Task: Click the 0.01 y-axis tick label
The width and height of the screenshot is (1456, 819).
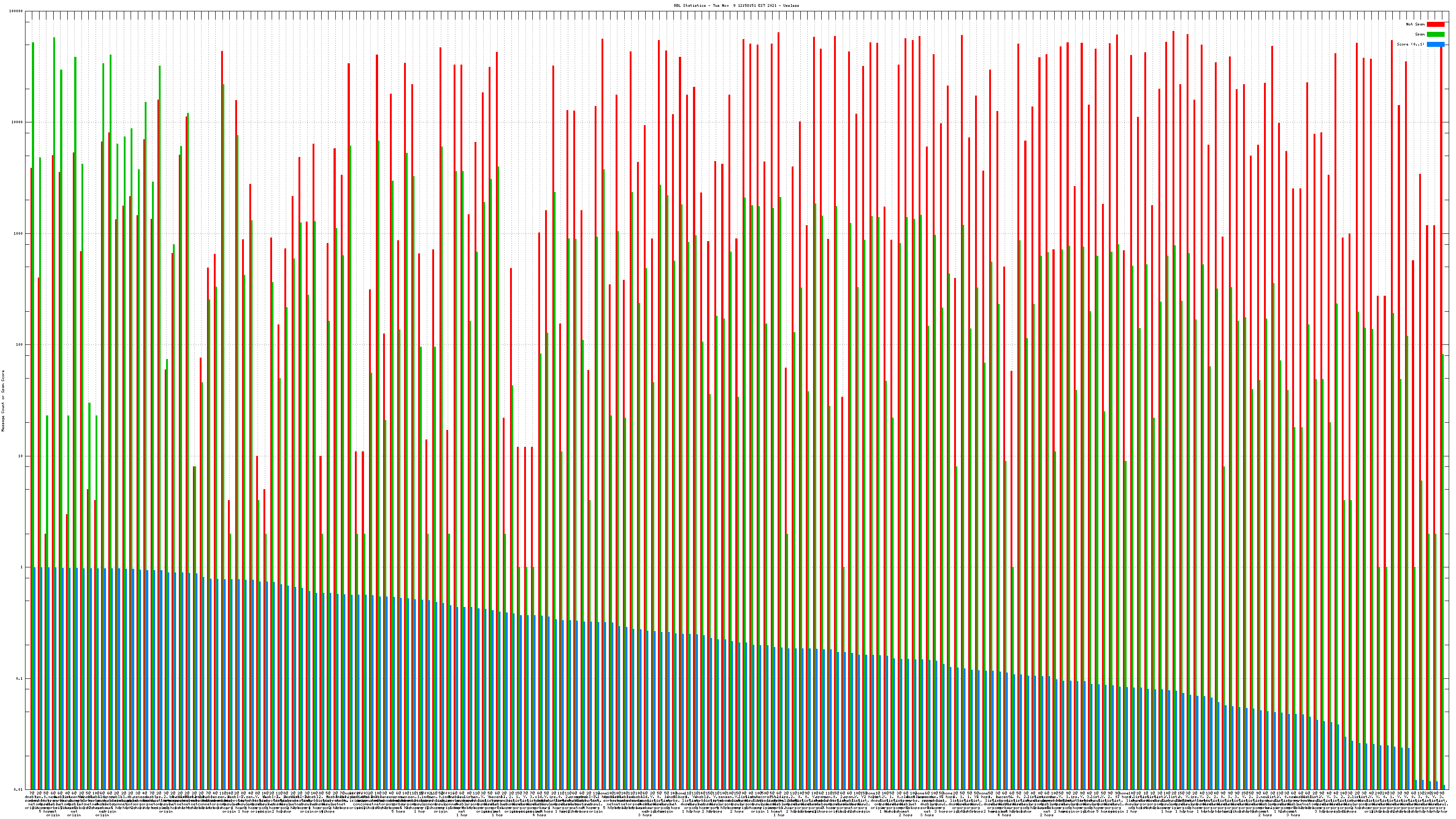Action: pyautogui.click(x=18, y=789)
